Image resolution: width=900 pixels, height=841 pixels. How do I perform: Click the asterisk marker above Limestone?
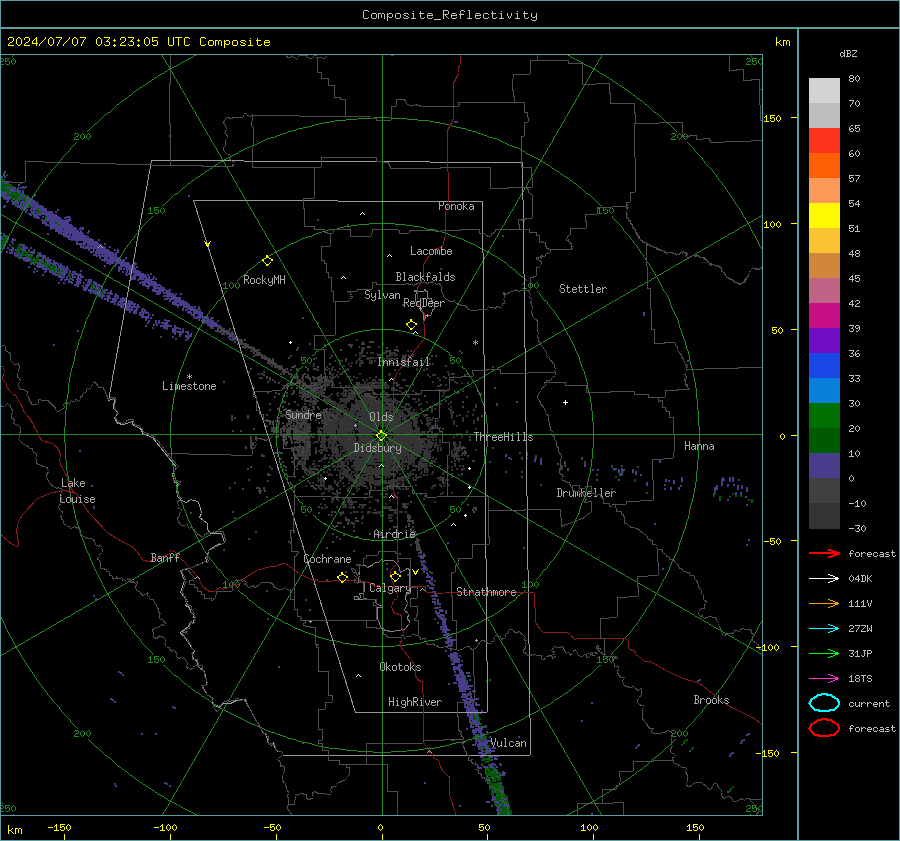(189, 377)
